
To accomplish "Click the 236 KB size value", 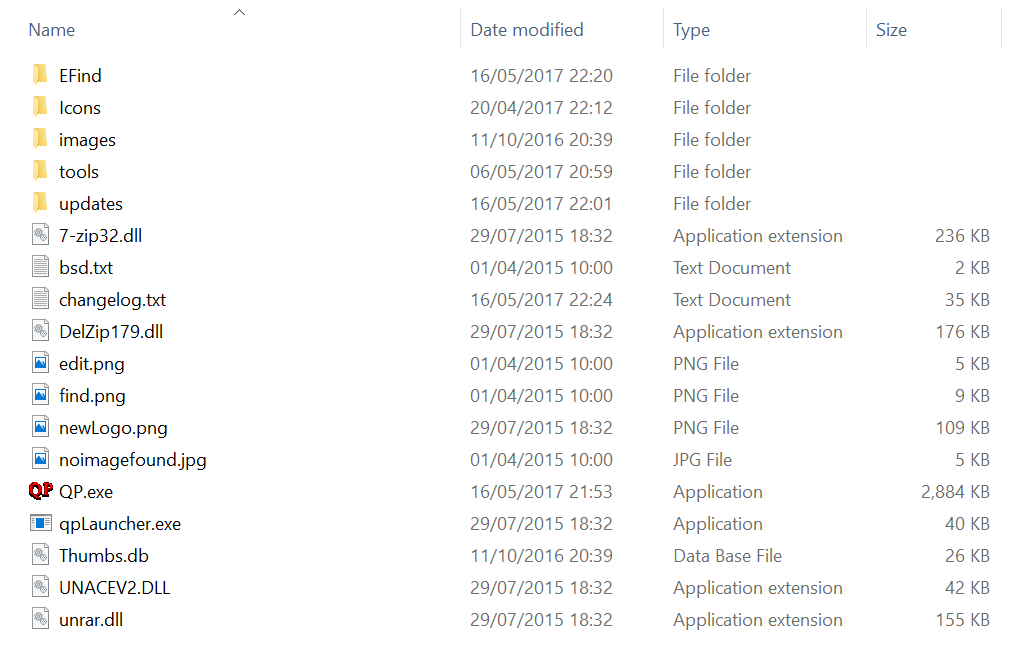I will pyautogui.click(x=962, y=235).
